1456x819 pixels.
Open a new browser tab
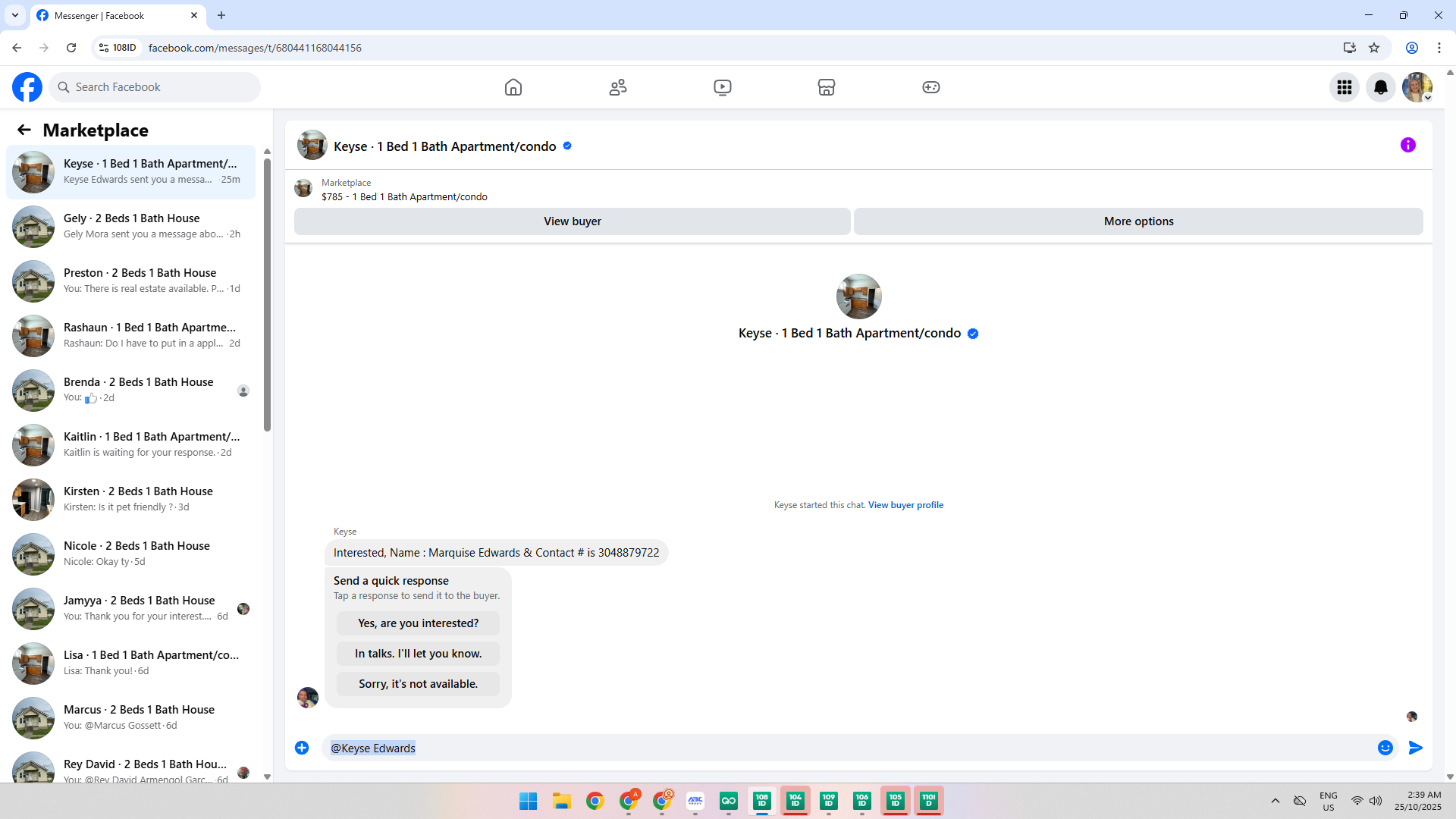[x=221, y=15]
